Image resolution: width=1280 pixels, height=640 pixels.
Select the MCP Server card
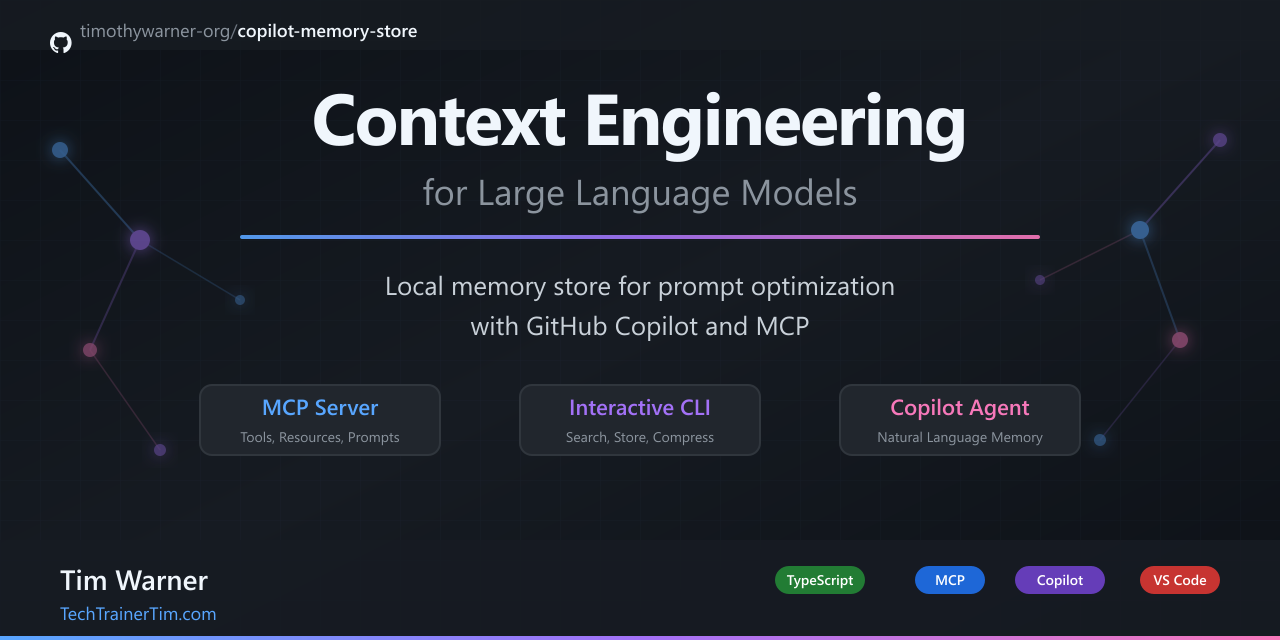pyautogui.click(x=320, y=420)
